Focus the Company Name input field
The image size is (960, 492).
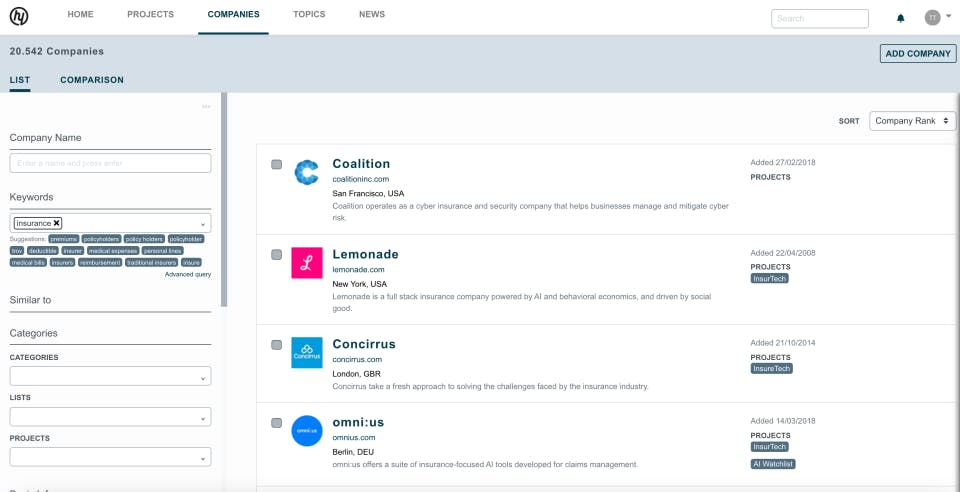110,163
